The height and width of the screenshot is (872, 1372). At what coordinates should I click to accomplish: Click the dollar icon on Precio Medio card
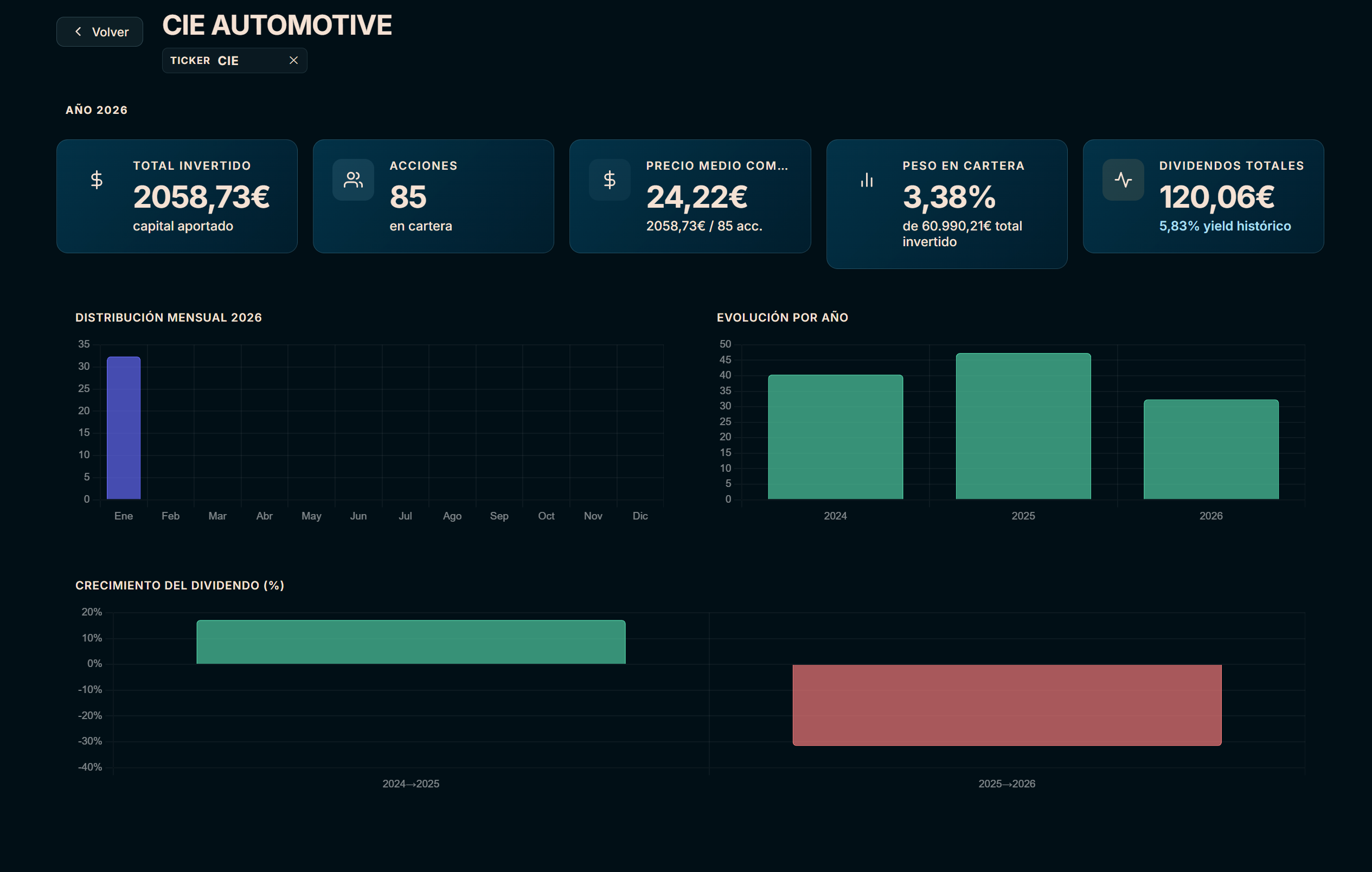point(610,180)
